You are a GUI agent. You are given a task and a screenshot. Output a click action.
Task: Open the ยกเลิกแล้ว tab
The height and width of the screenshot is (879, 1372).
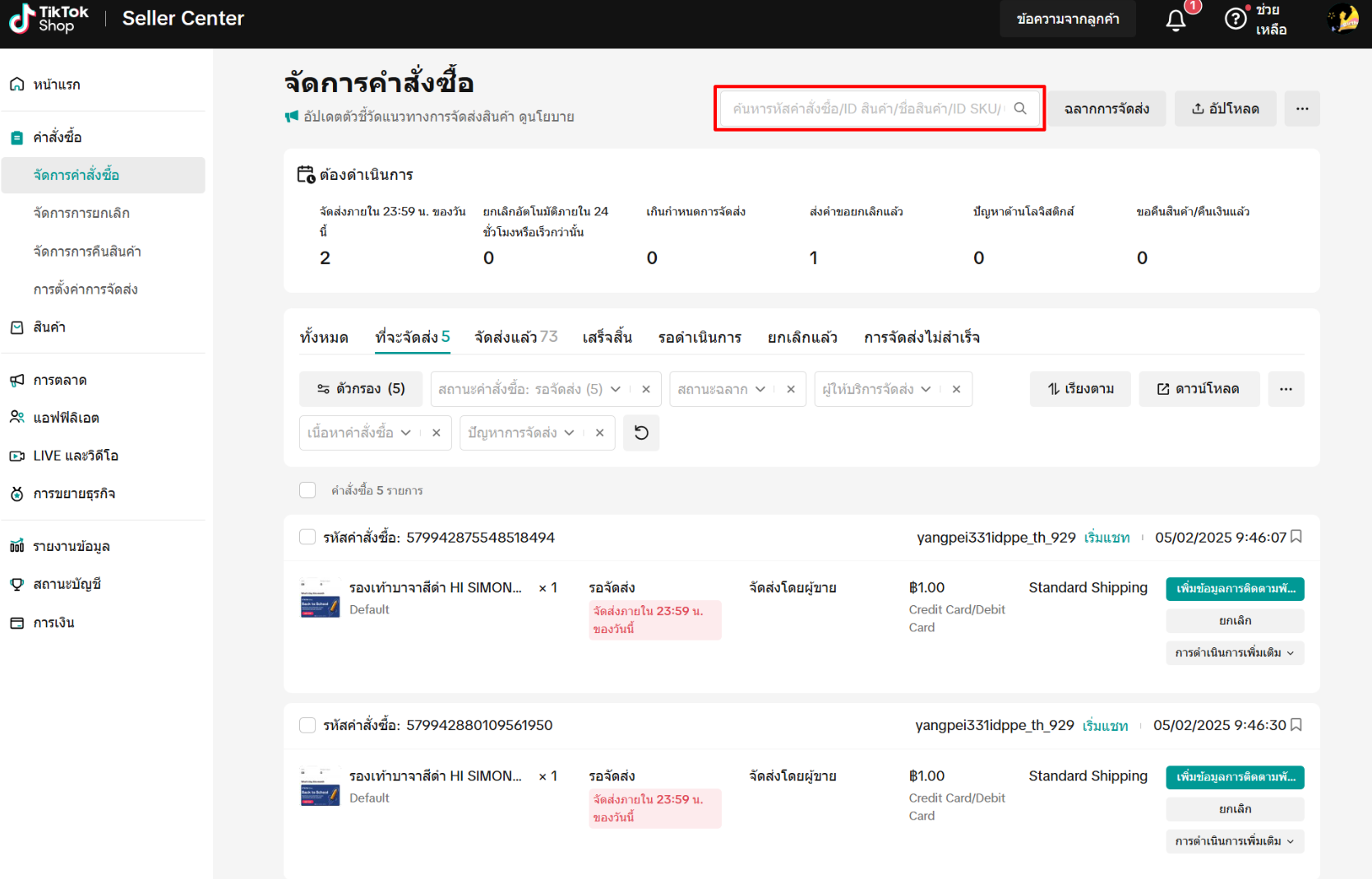click(x=801, y=337)
